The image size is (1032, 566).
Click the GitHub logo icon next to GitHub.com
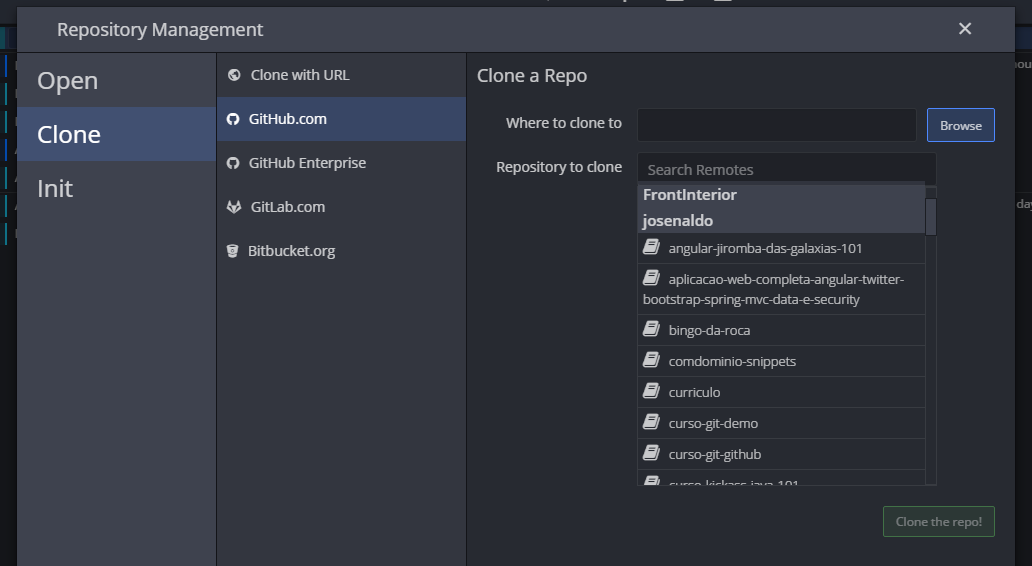[233, 119]
